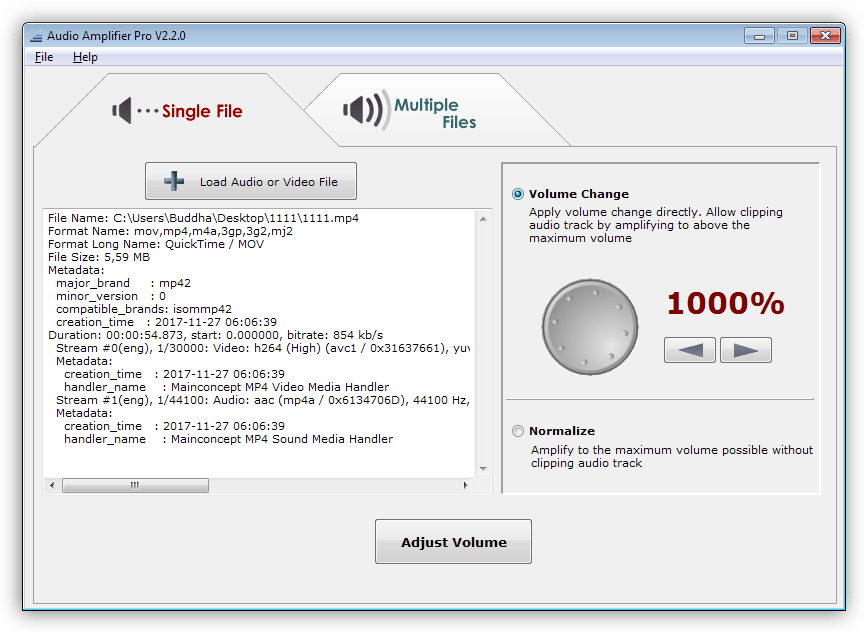Click the Adjust Volume button
The height and width of the screenshot is (633, 868).
click(x=453, y=542)
